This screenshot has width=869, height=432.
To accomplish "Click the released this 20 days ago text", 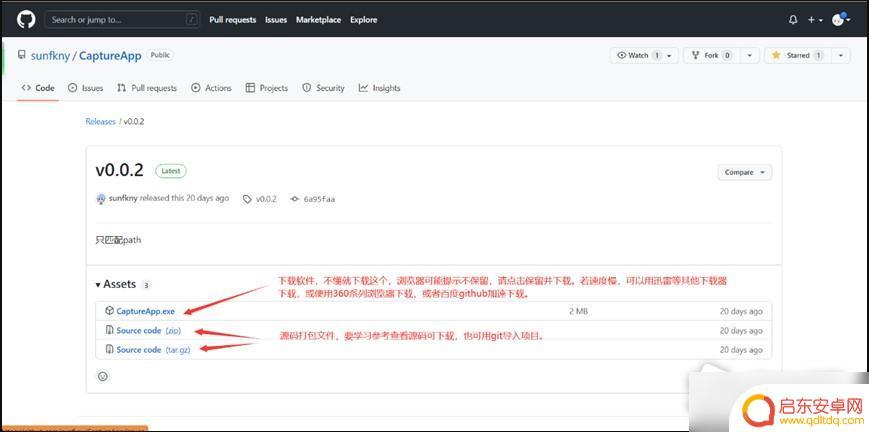I will (185, 198).
